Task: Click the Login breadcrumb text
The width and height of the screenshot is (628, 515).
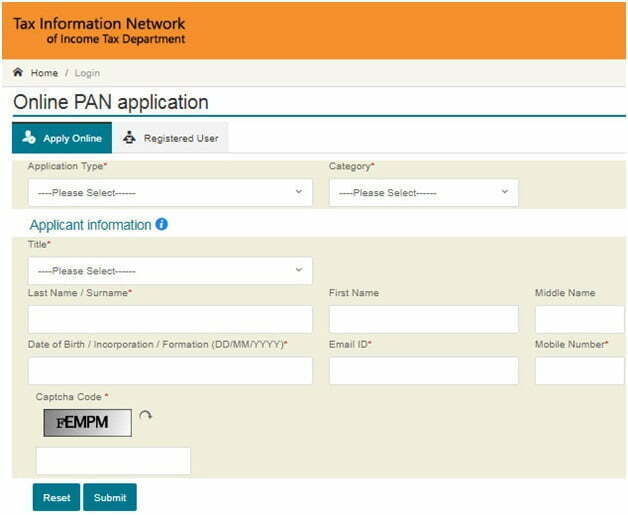Action: coord(87,73)
